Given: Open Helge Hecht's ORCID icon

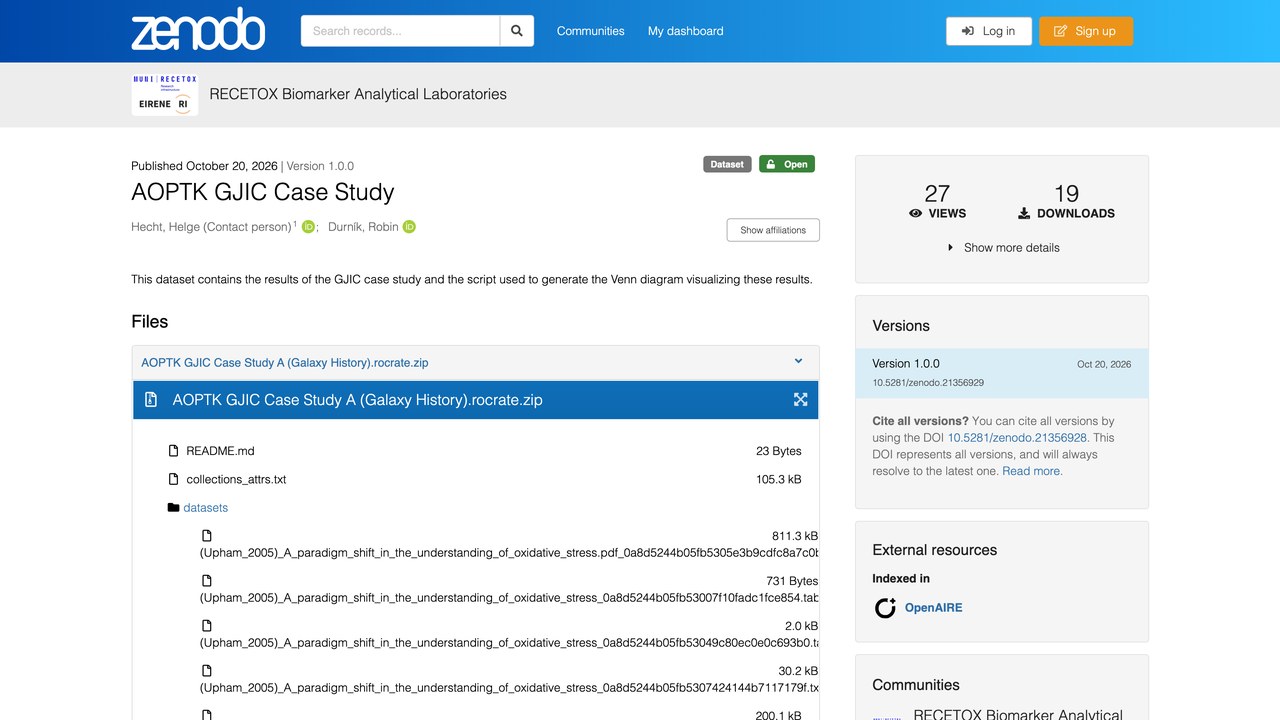Looking at the screenshot, I should 308,227.
